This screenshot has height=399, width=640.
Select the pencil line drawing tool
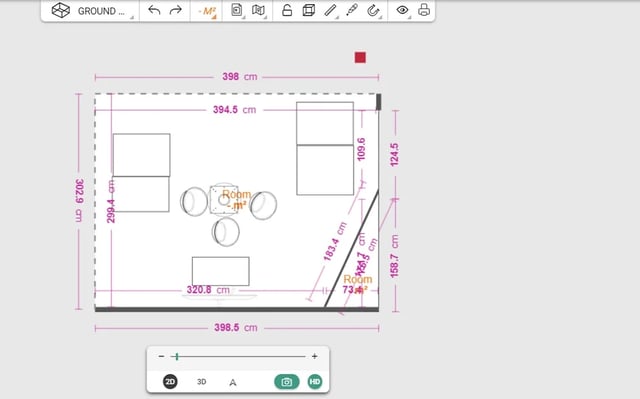click(330, 10)
